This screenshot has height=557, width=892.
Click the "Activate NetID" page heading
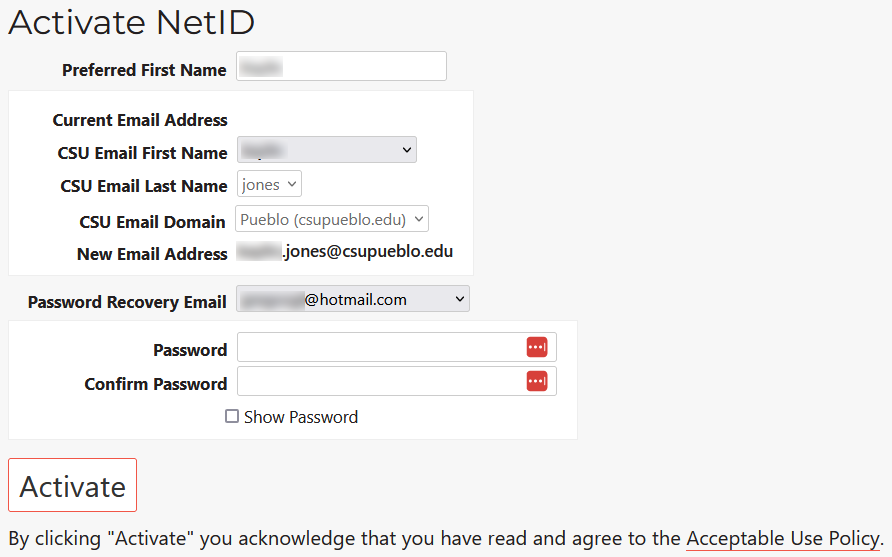click(x=131, y=22)
